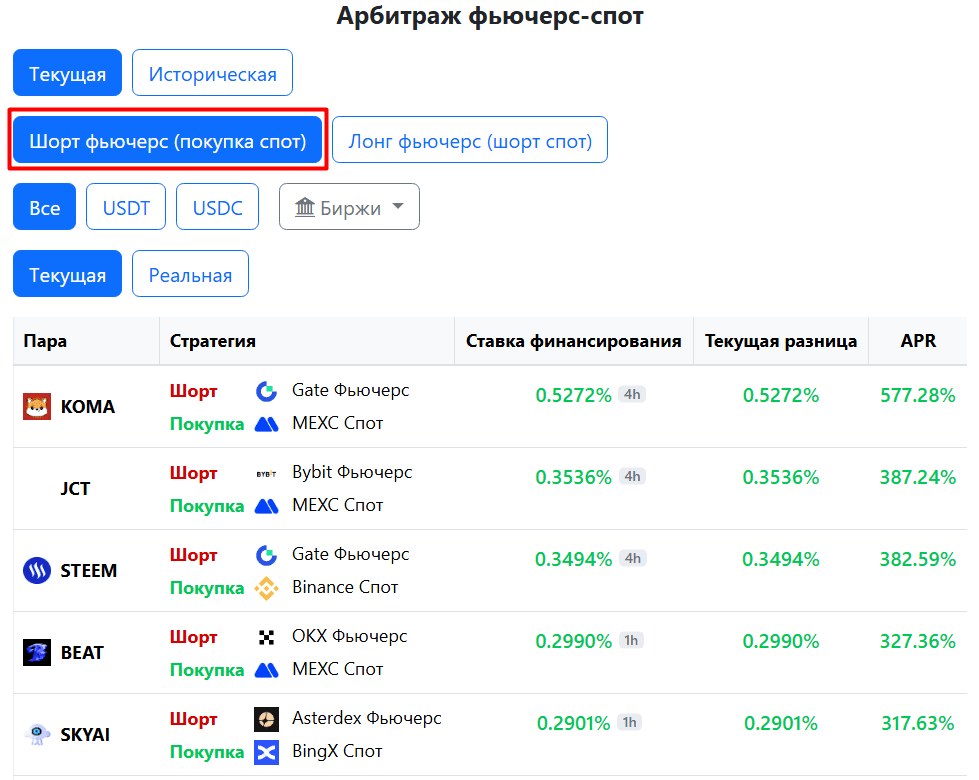This screenshot has width=979, height=780.
Task: Click BingX Спот in the SKYAI row
Action: tap(337, 751)
